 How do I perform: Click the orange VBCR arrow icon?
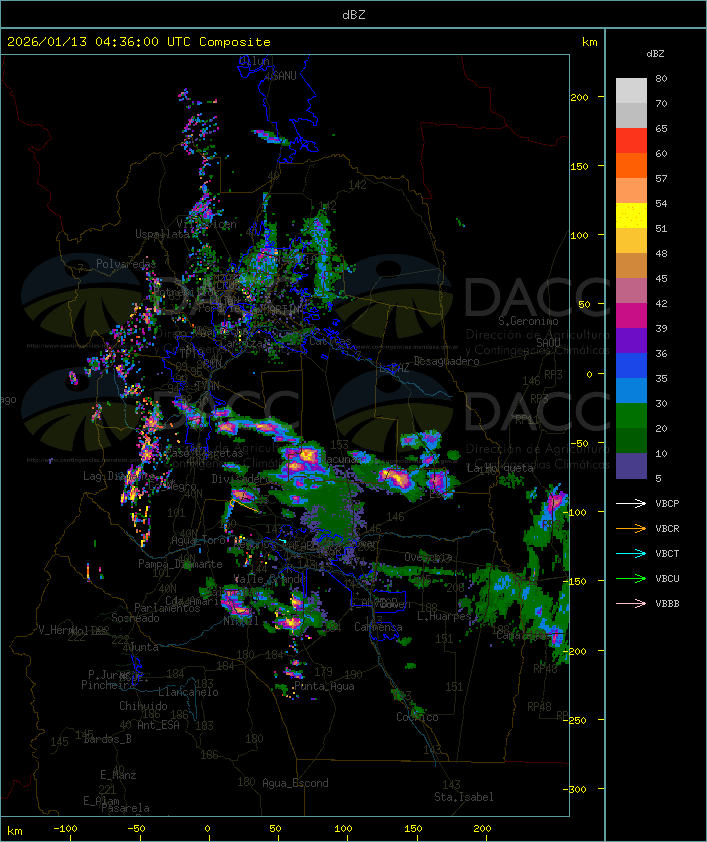pyautogui.click(x=632, y=528)
